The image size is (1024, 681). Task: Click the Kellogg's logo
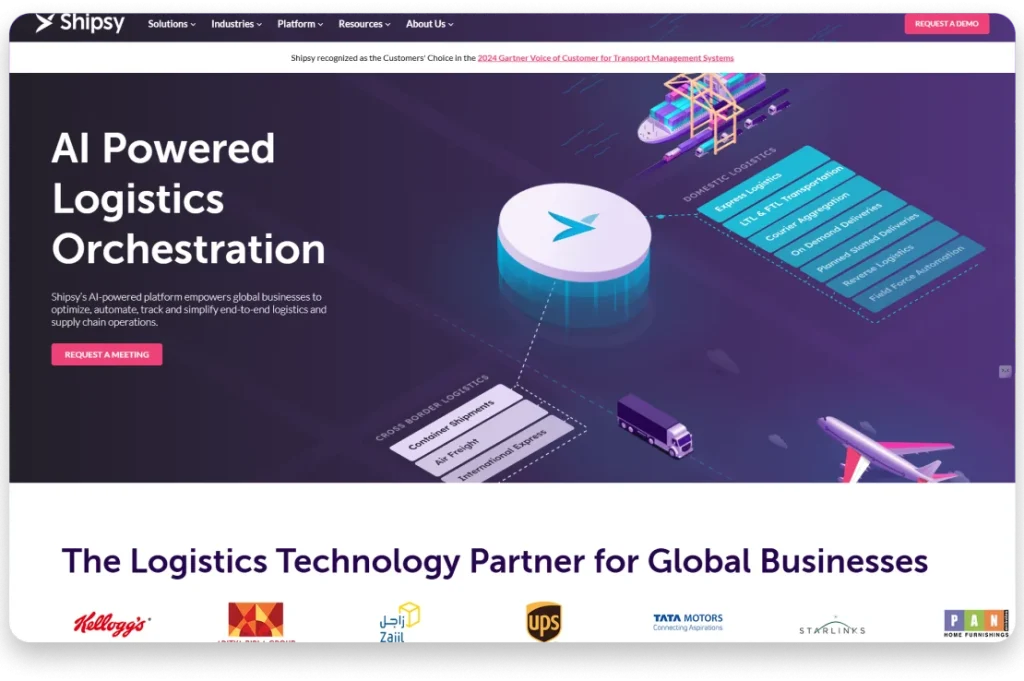(112, 625)
